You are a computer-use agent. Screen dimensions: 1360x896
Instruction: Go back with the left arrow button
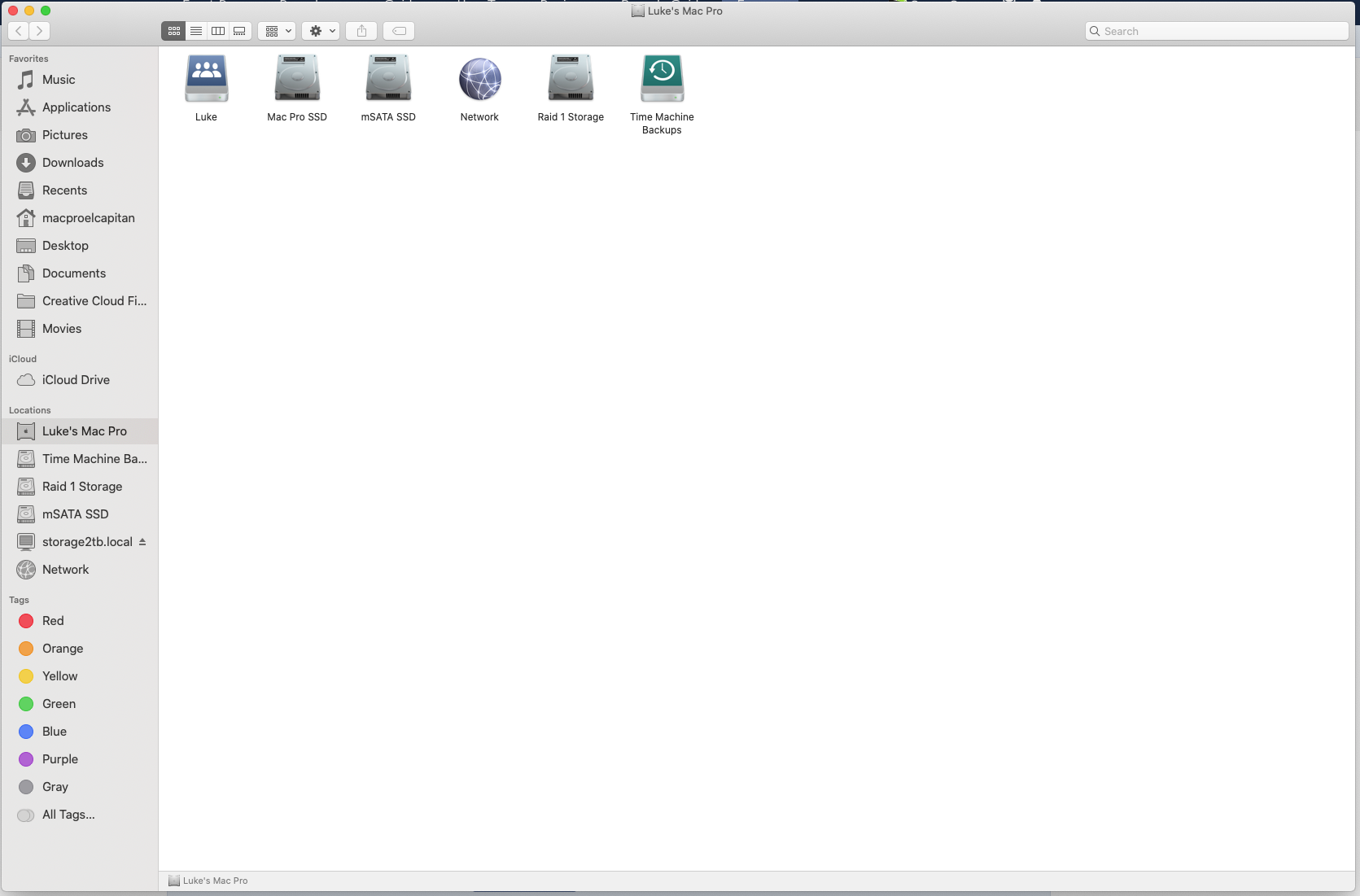point(18,31)
